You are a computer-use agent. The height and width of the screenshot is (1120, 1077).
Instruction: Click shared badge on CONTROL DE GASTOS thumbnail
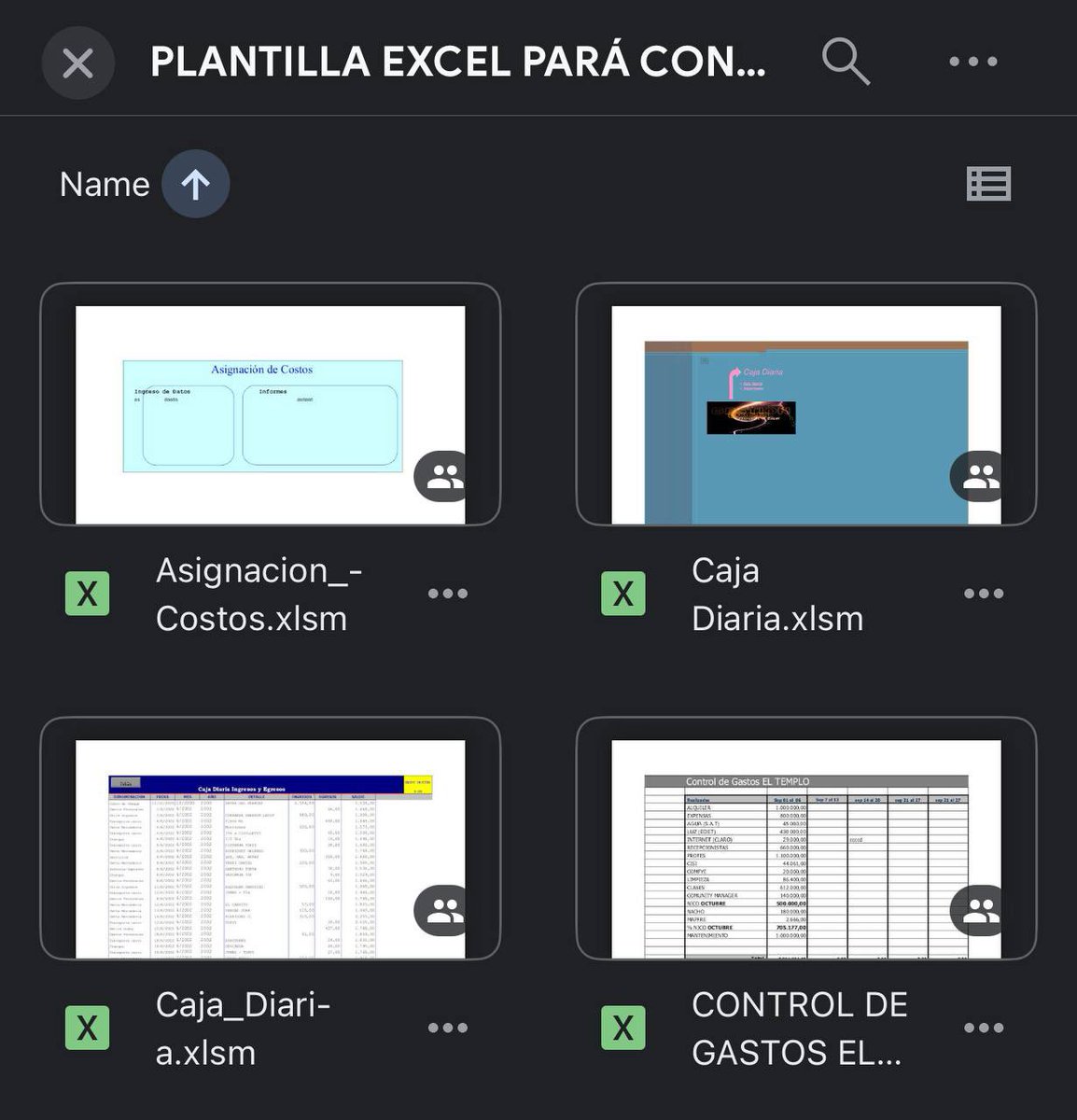point(976,912)
